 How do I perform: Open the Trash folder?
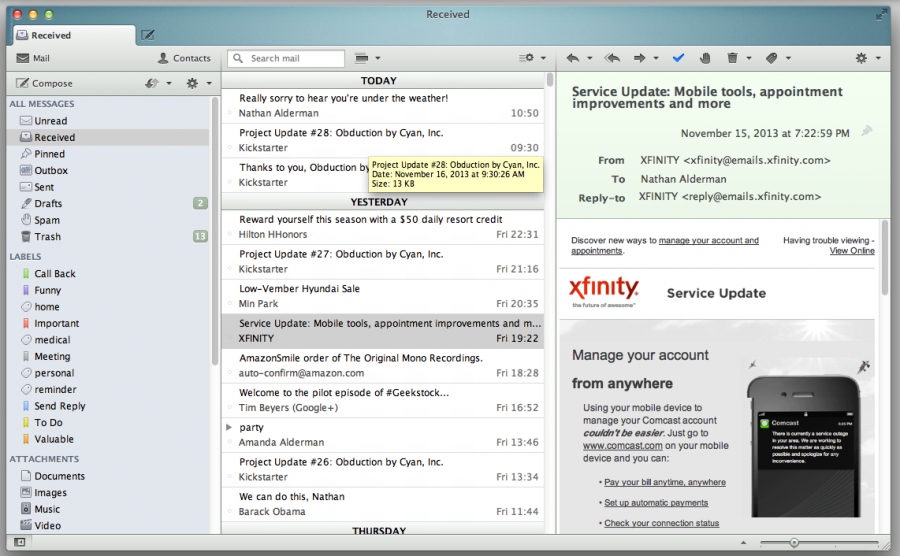click(109, 236)
